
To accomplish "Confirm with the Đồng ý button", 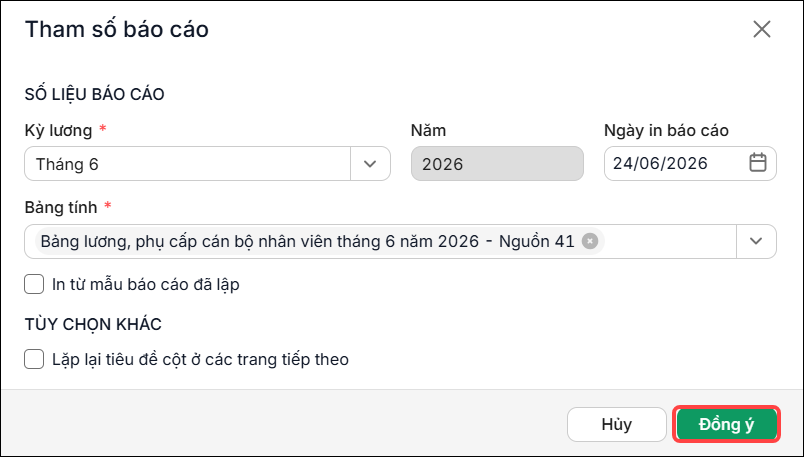I will 726,424.
